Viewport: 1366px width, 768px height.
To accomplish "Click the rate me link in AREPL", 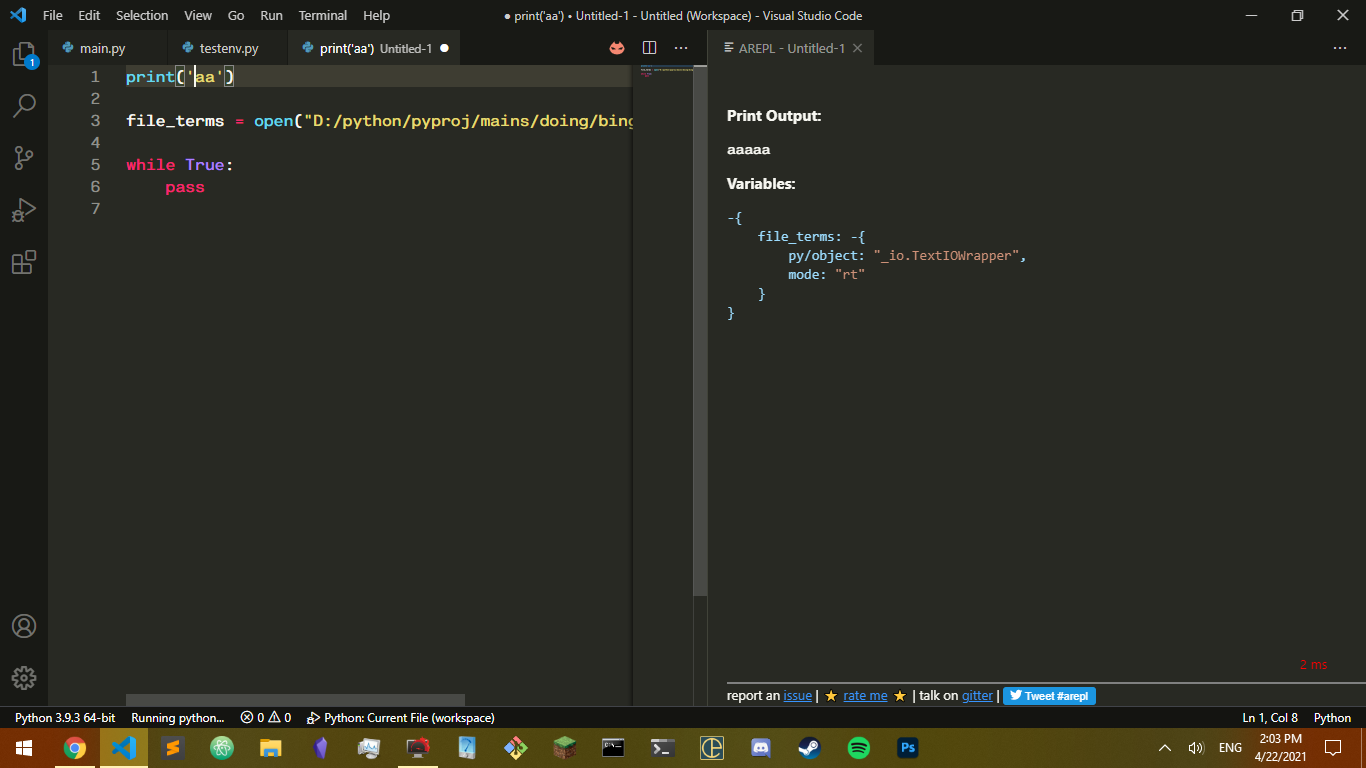I will coord(864,695).
